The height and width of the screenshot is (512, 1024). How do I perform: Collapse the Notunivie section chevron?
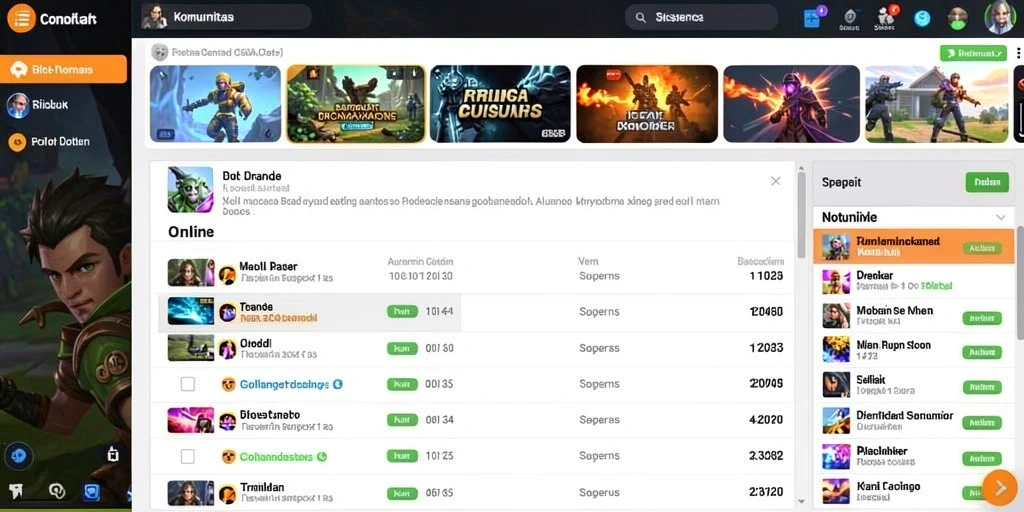(x=1000, y=217)
